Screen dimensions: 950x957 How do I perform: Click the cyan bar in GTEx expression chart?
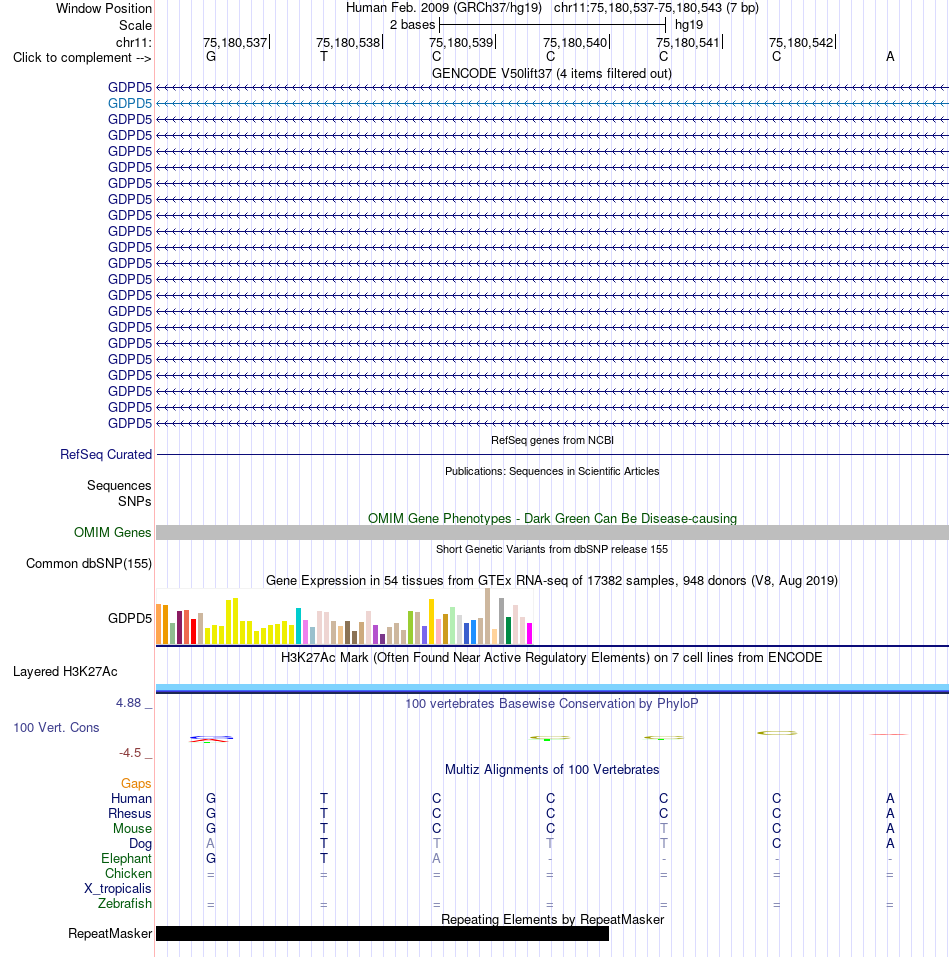pos(298,626)
